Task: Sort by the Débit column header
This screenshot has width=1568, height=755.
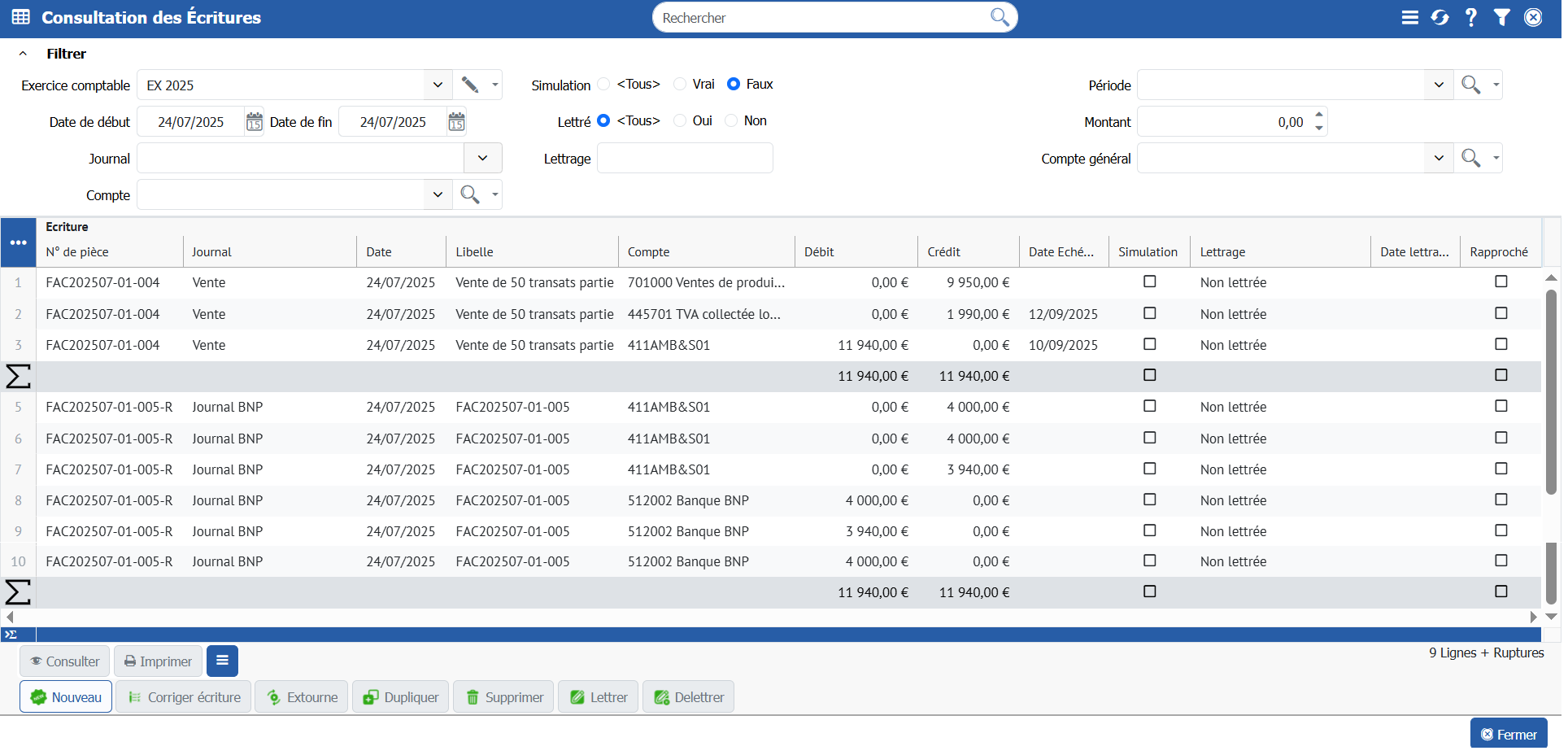Action: (819, 252)
